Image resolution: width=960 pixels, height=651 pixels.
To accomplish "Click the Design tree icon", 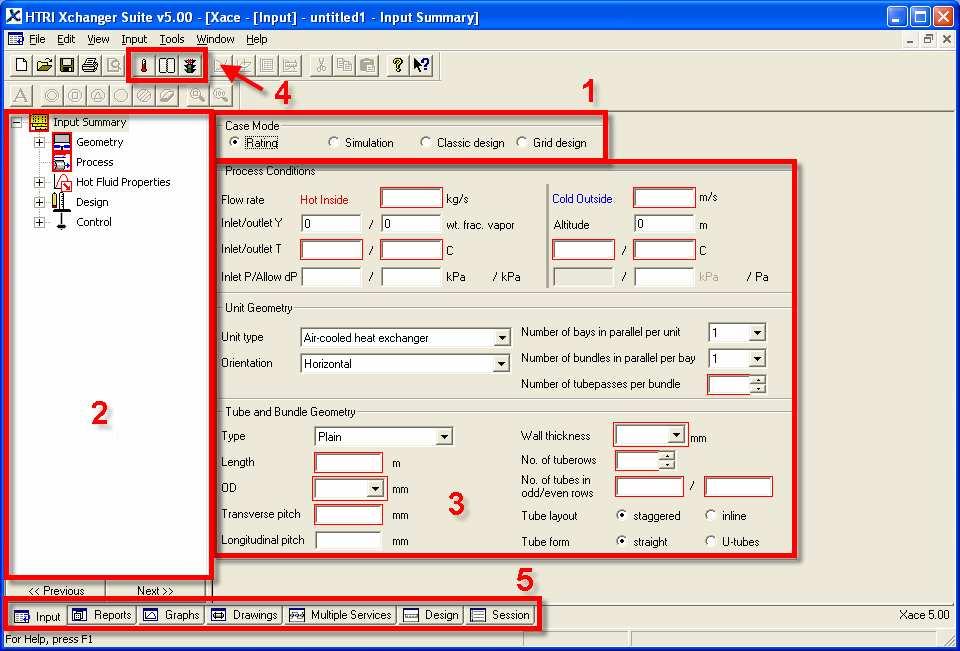I will point(60,201).
